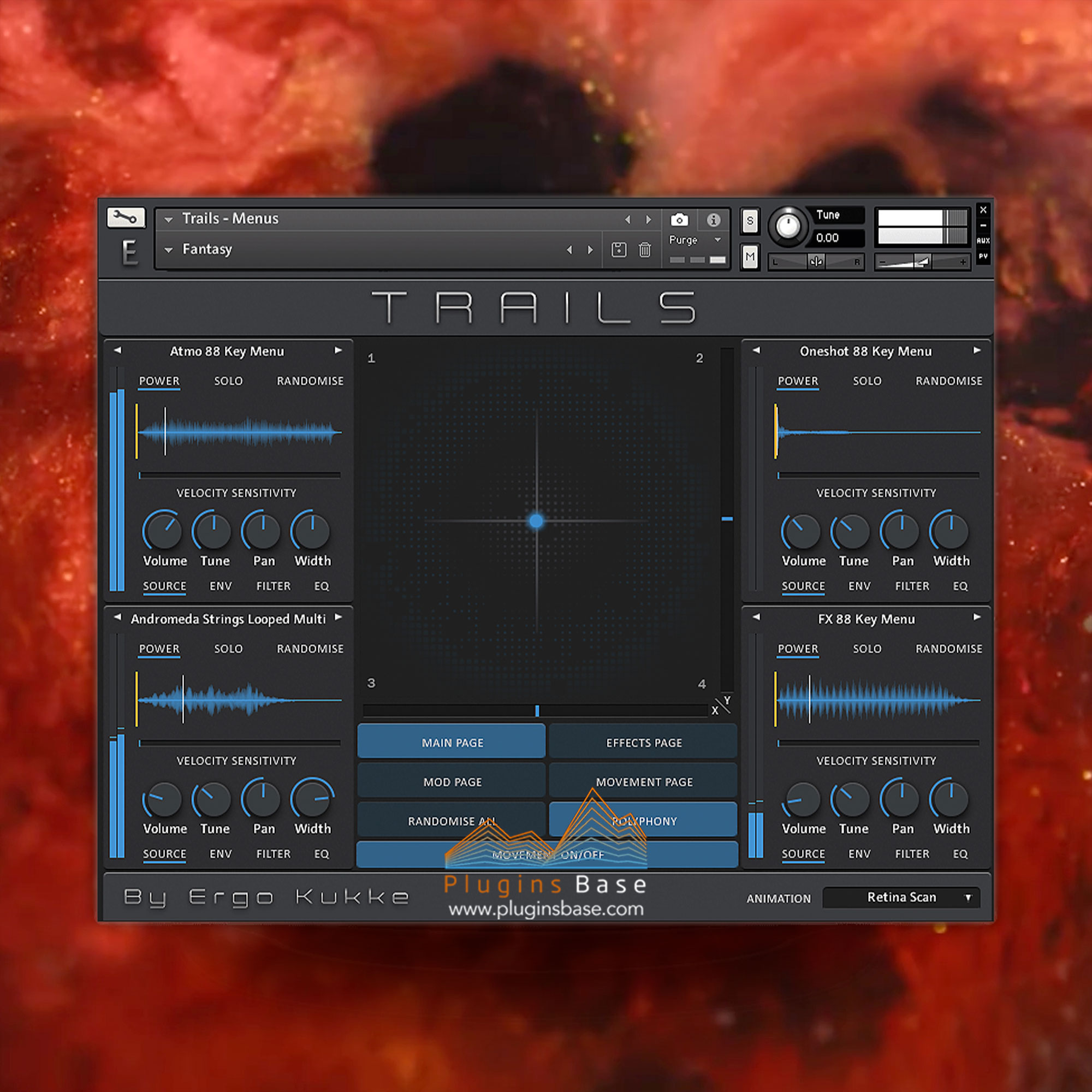Next sound arrow for Oneshot 88 Key Menu

click(x=977, y=351)
